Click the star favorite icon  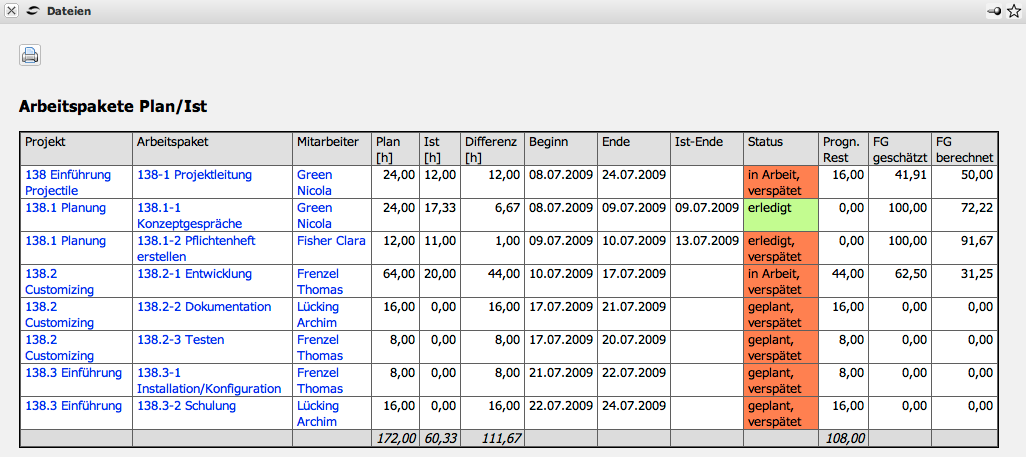1014,11
